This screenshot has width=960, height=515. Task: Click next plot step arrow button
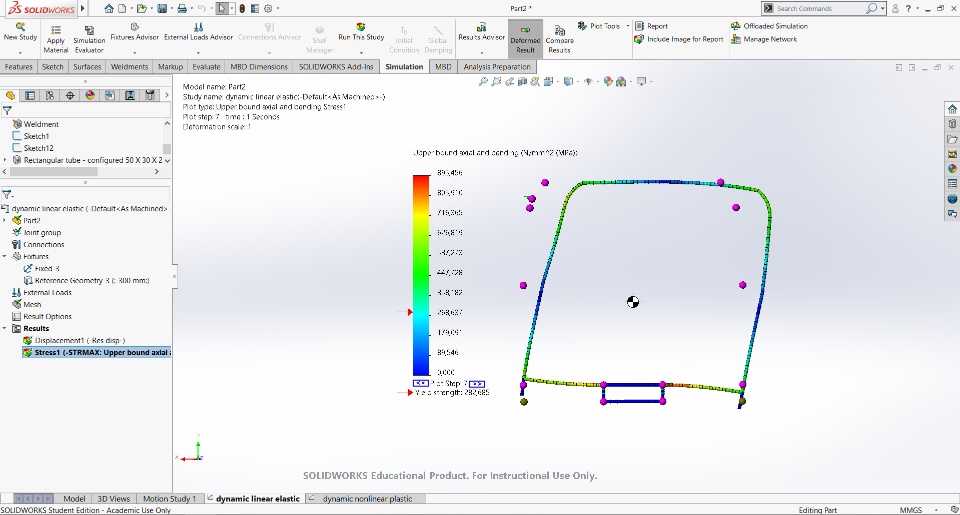tap(477, 383)
